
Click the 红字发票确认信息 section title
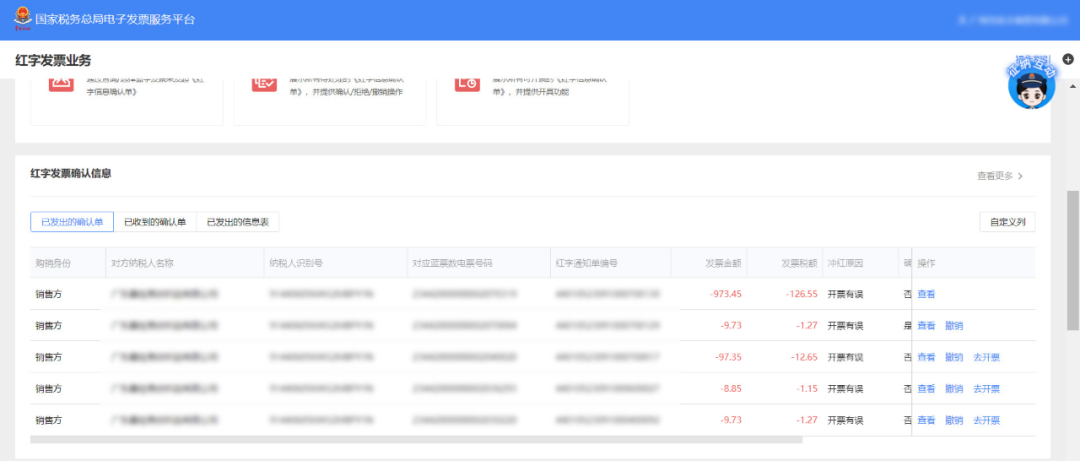(71, 174)
